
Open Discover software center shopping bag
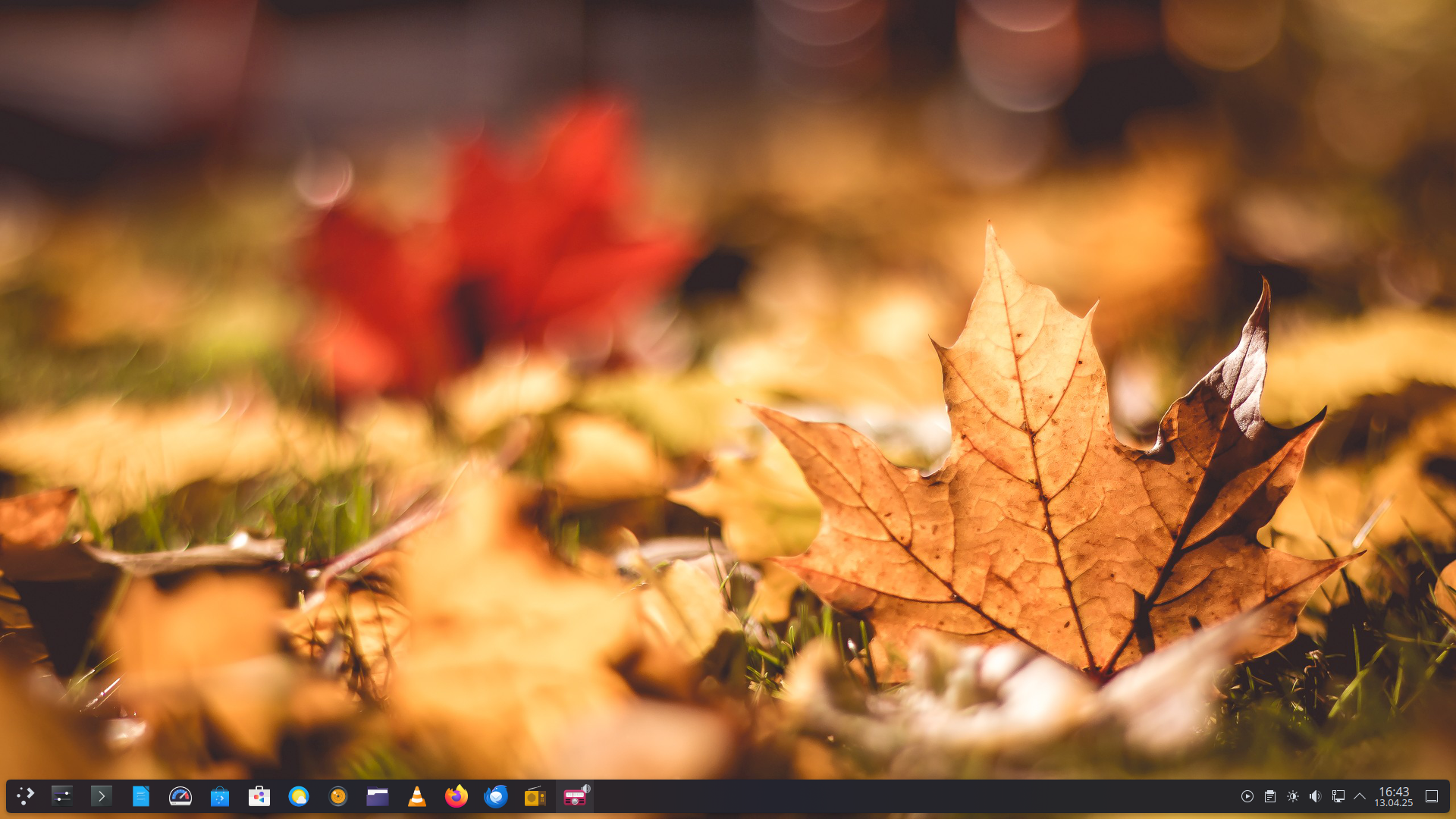pyautogui.click(x=220, y=796)
